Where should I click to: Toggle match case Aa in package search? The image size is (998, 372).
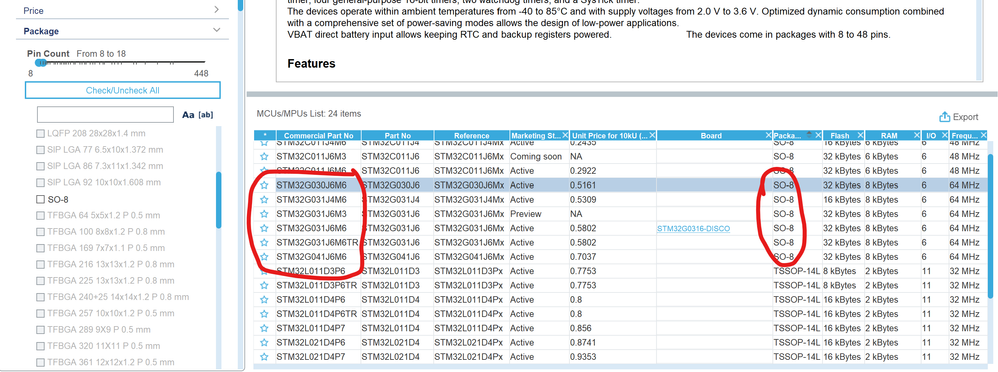tap(188, 115)
